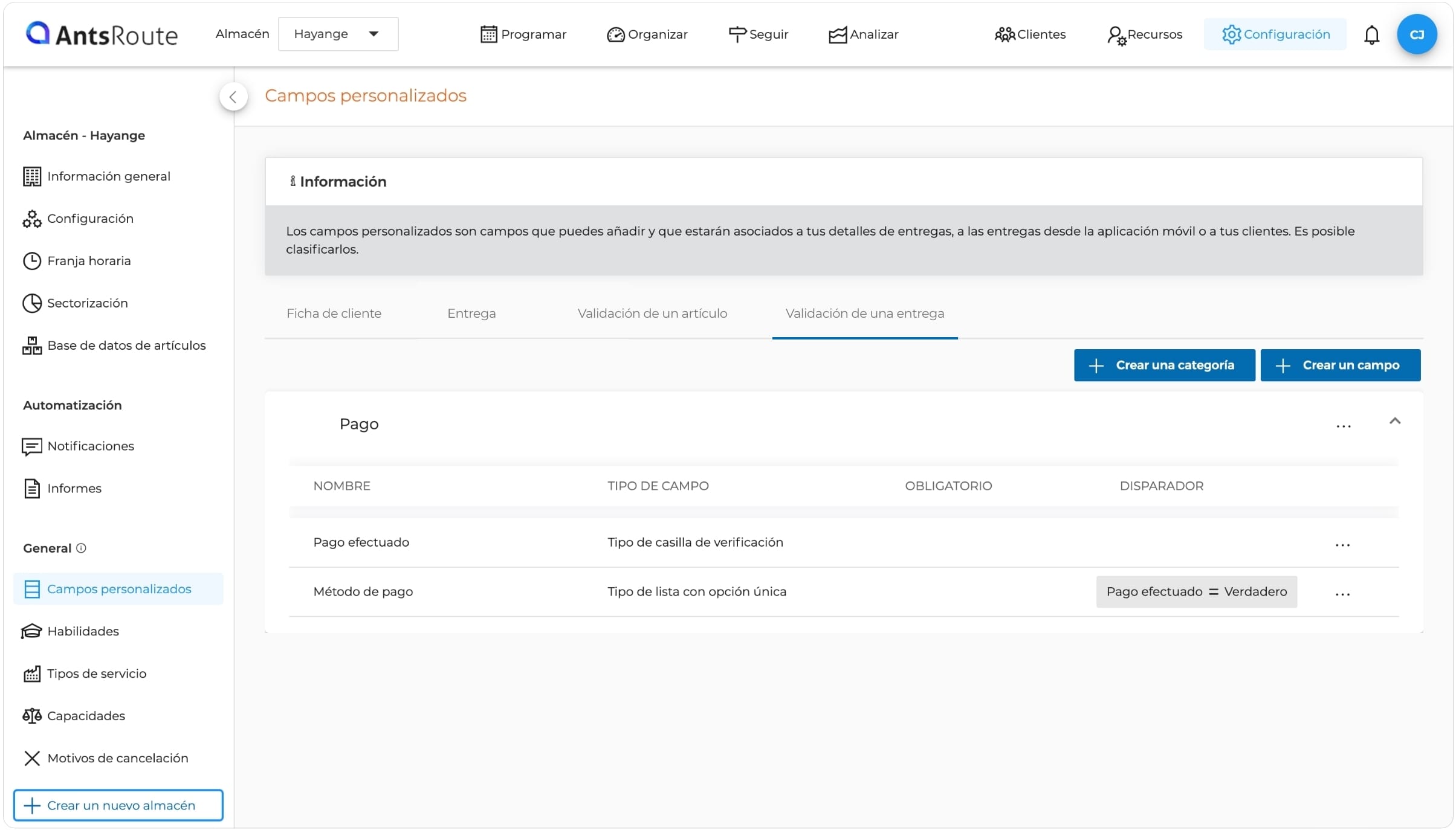1456x830 pixels.
Task: Select the Método de pago field name
Action: click(363, 592)
